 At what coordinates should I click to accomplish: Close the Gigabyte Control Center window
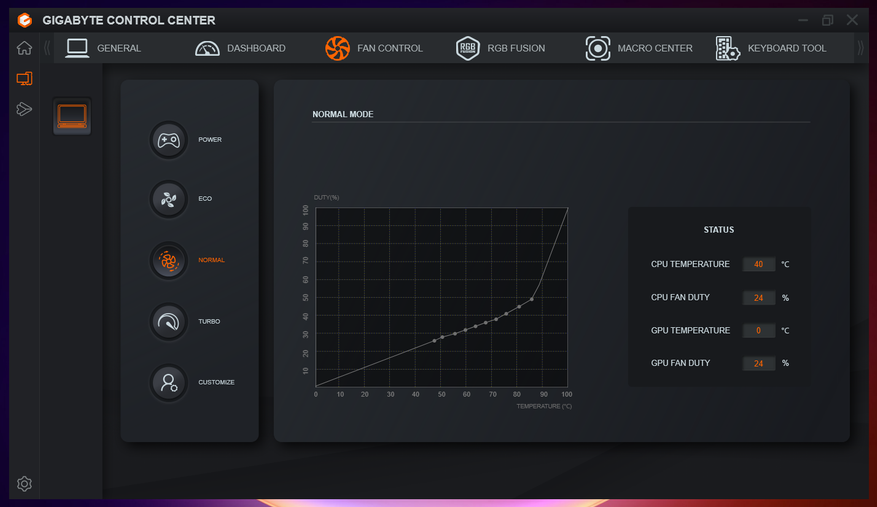click(852, 20)
